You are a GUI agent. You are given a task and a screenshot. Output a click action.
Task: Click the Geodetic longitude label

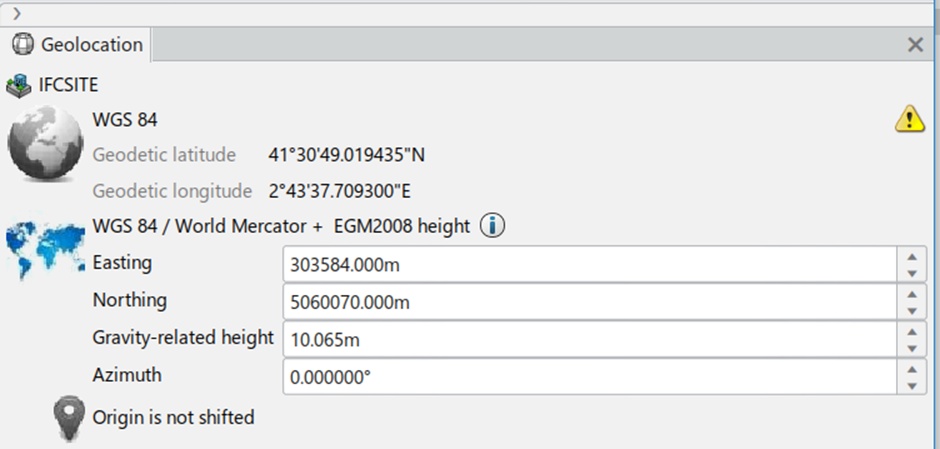click(172, 191)
